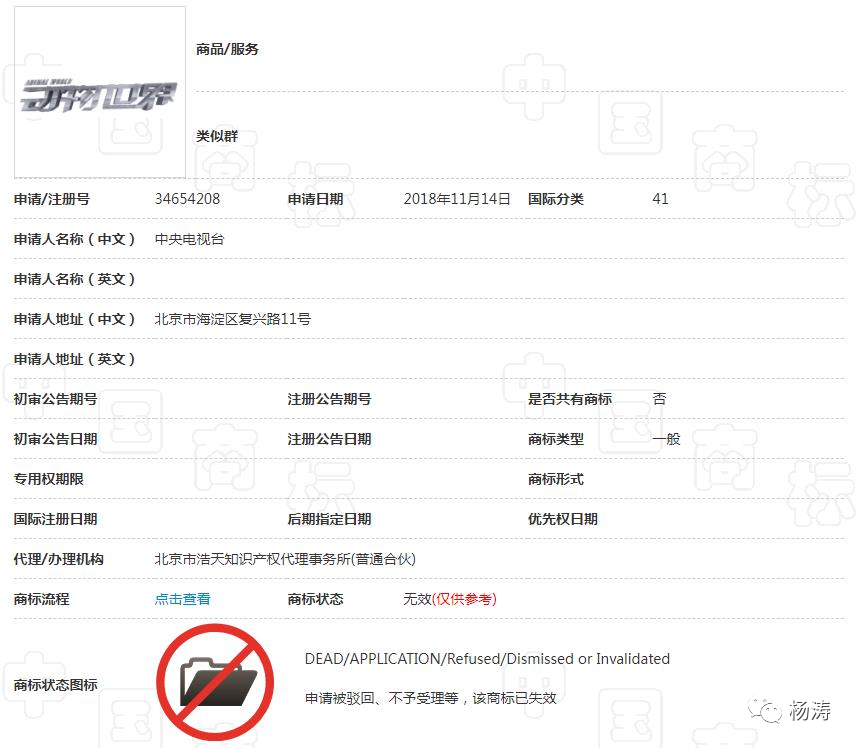Select application date 2018年11月14日
The image size is (858, 748).
point(457,199)
